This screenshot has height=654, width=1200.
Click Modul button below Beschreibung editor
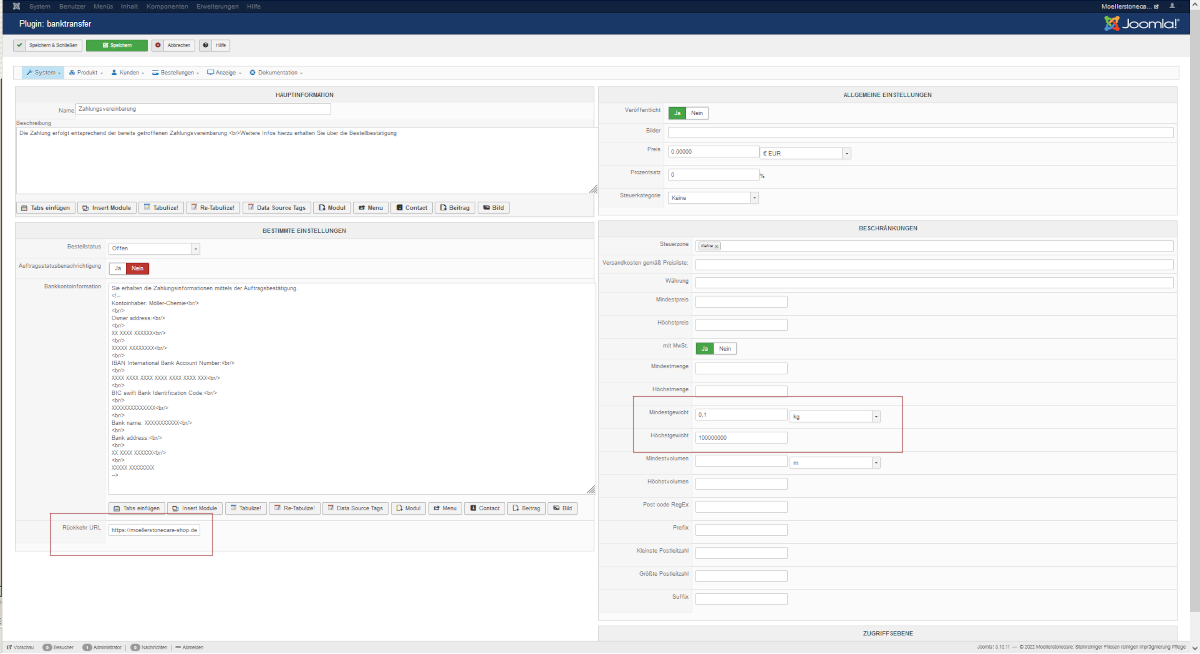(x=332, y=208)
